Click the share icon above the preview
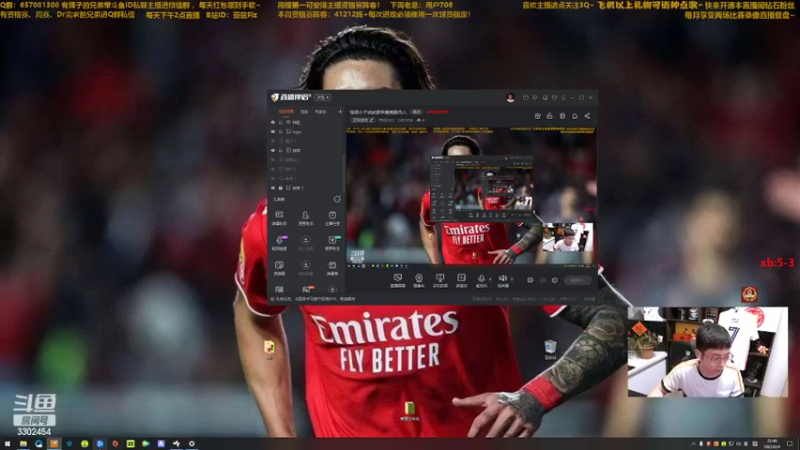 (587, 116)
